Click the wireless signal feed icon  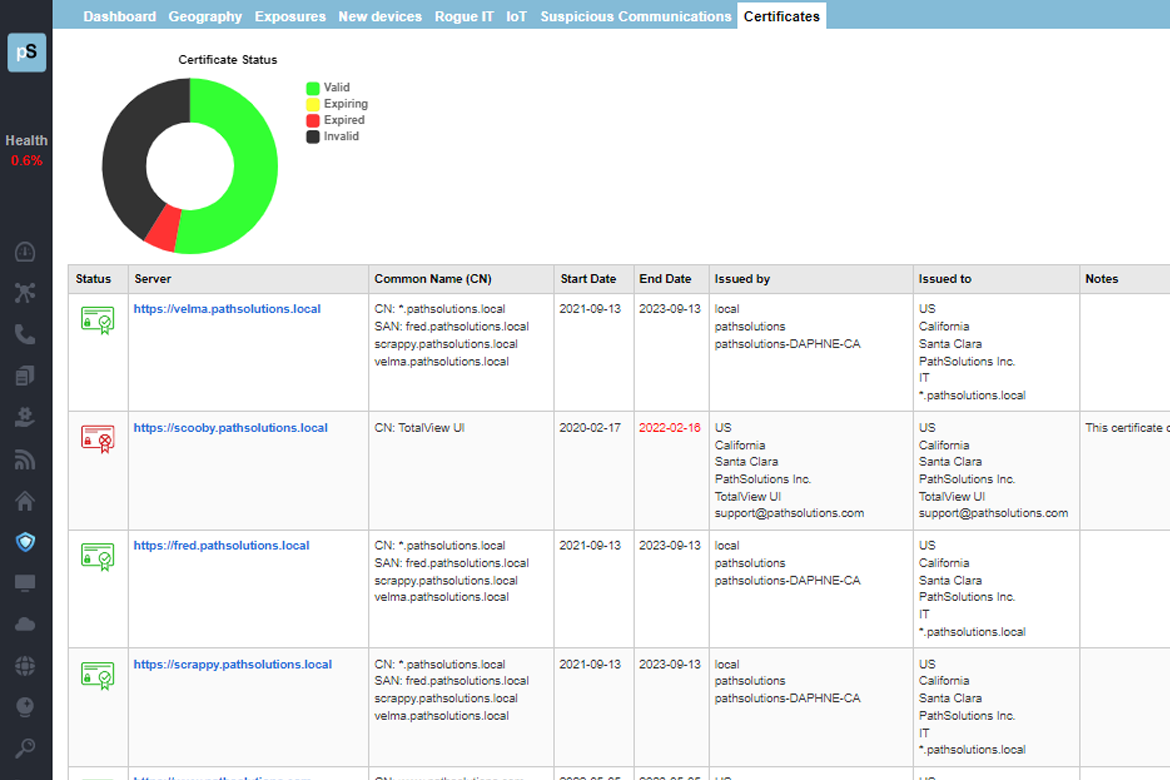tap(25, 459)
